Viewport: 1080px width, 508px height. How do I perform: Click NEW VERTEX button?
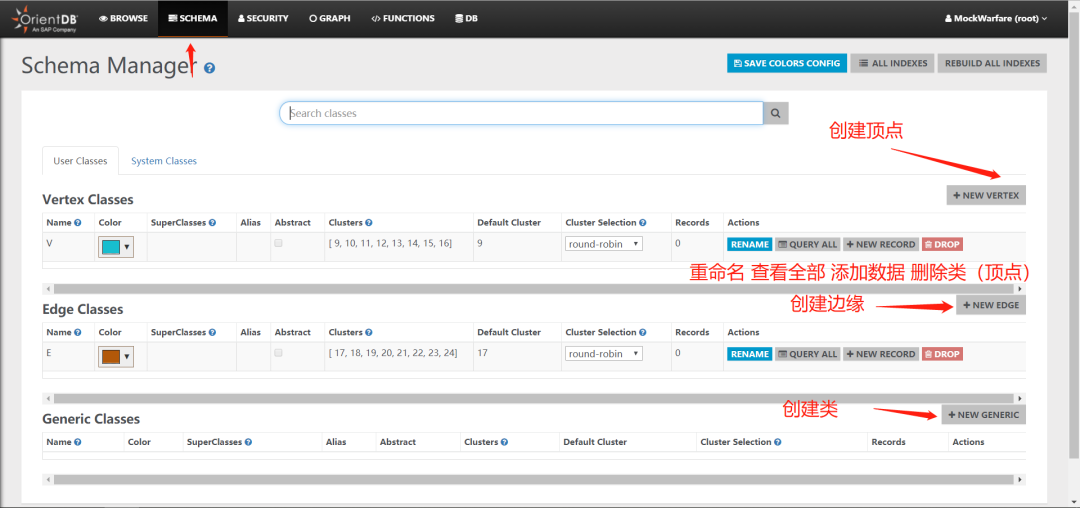(x=986, y=195)
